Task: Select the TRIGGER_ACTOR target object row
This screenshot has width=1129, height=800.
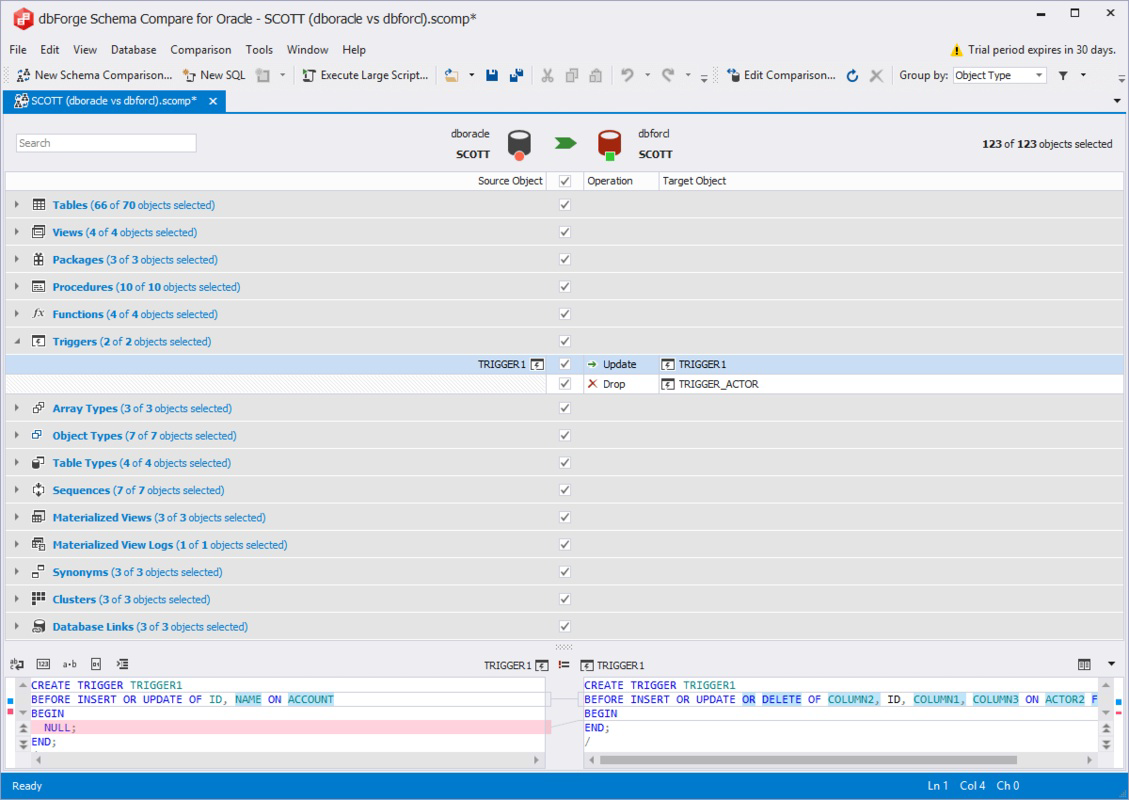Action: click(718, 384)
